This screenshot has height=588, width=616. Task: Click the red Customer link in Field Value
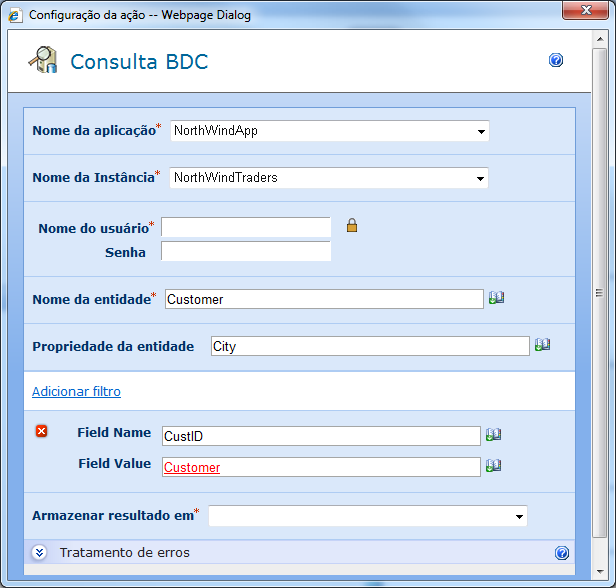(192, 467)
